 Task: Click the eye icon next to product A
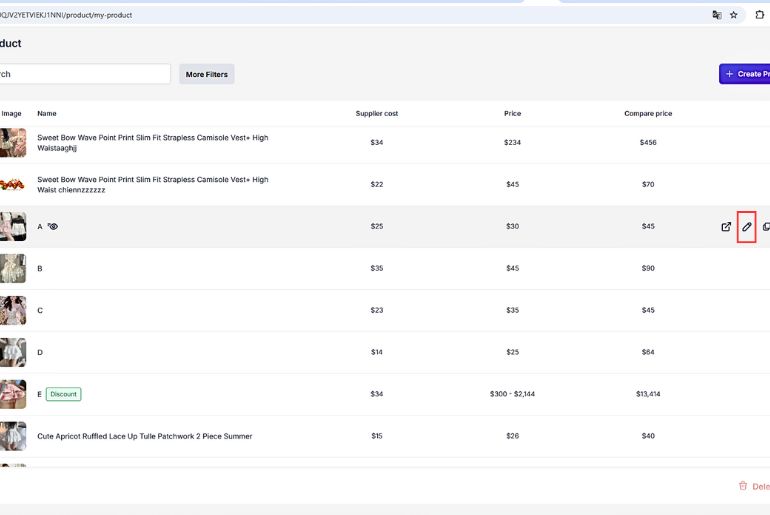coord(53,227)
